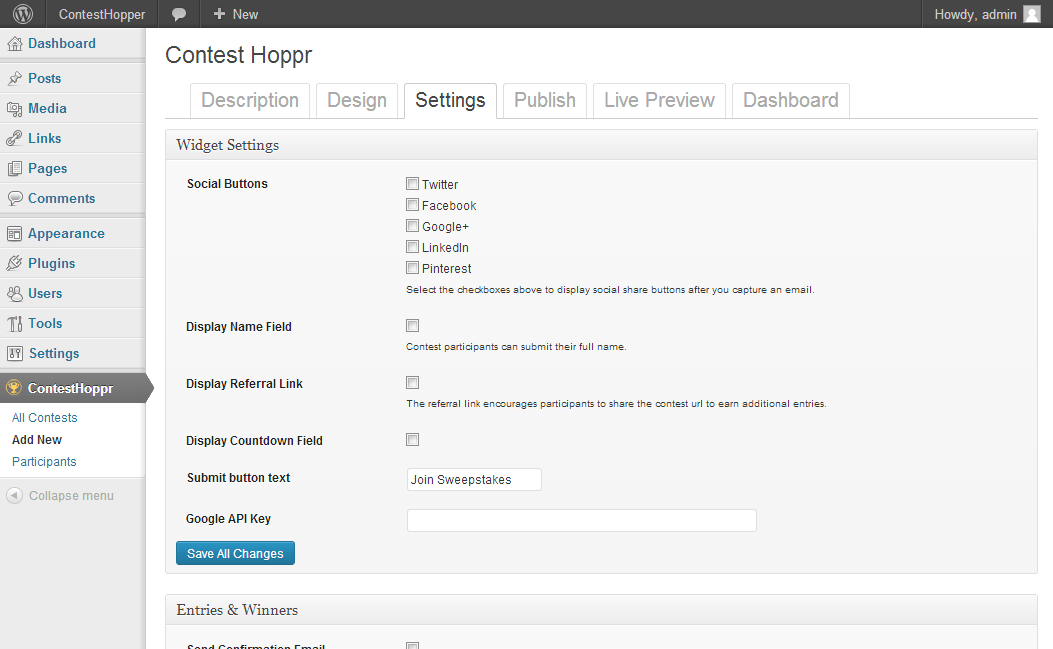Click the Media icon in sidebar
The width and height of the screenshot is (1053, 649).
(x=14, y=109)
